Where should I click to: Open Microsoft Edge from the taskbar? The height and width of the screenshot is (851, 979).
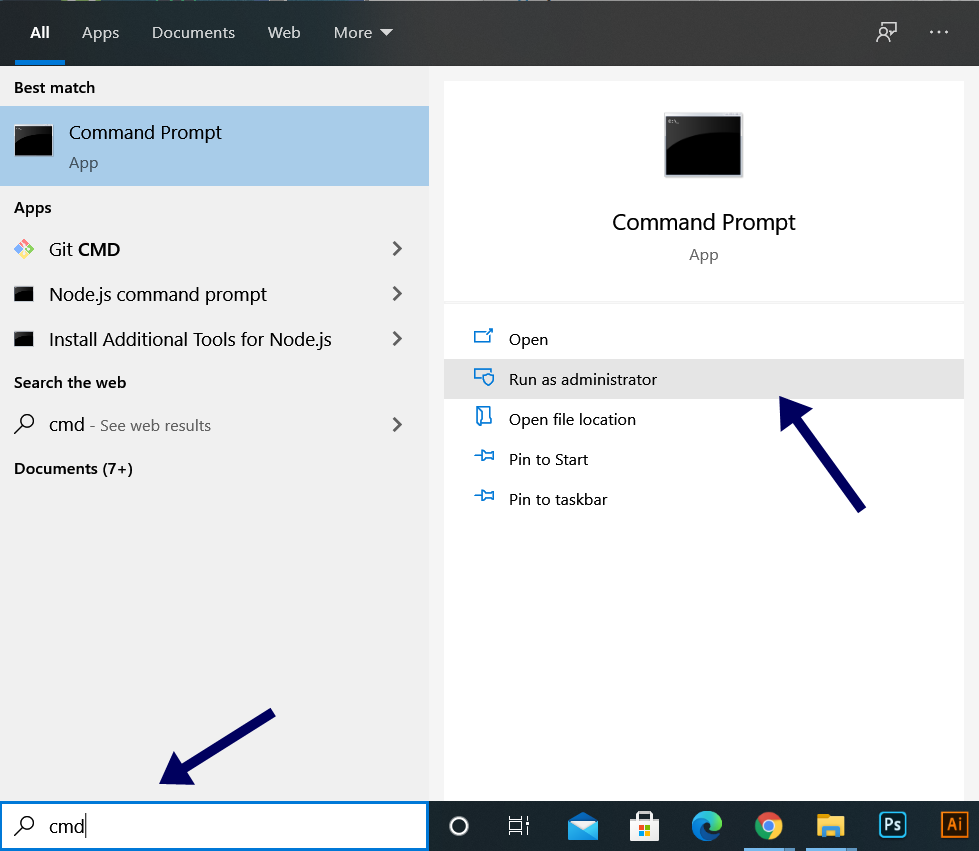coord(706,826)
